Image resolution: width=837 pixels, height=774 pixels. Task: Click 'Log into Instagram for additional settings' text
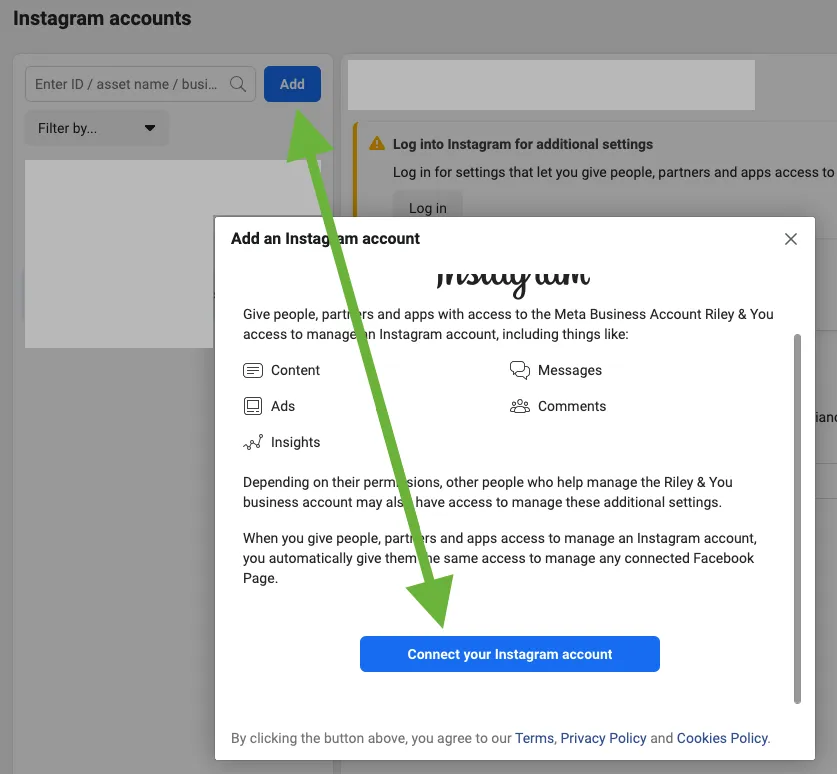[x=523, y=144]
